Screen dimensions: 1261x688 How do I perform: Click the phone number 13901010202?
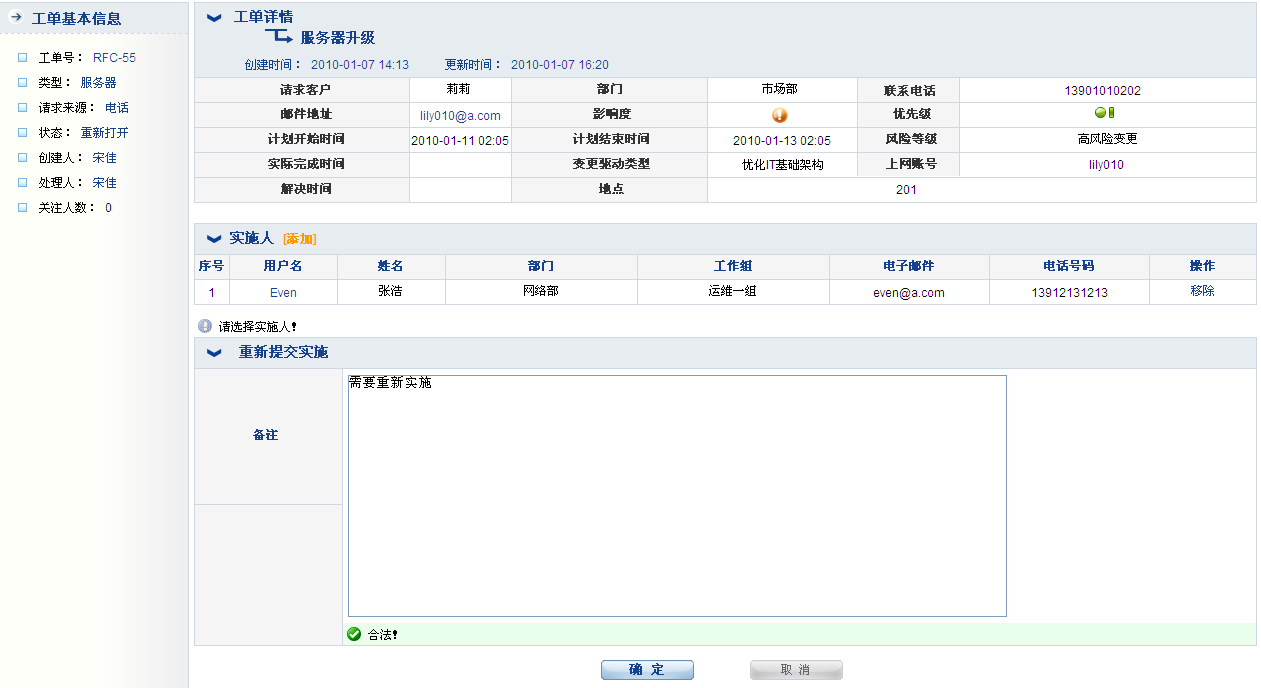(x=1102, y=91)
